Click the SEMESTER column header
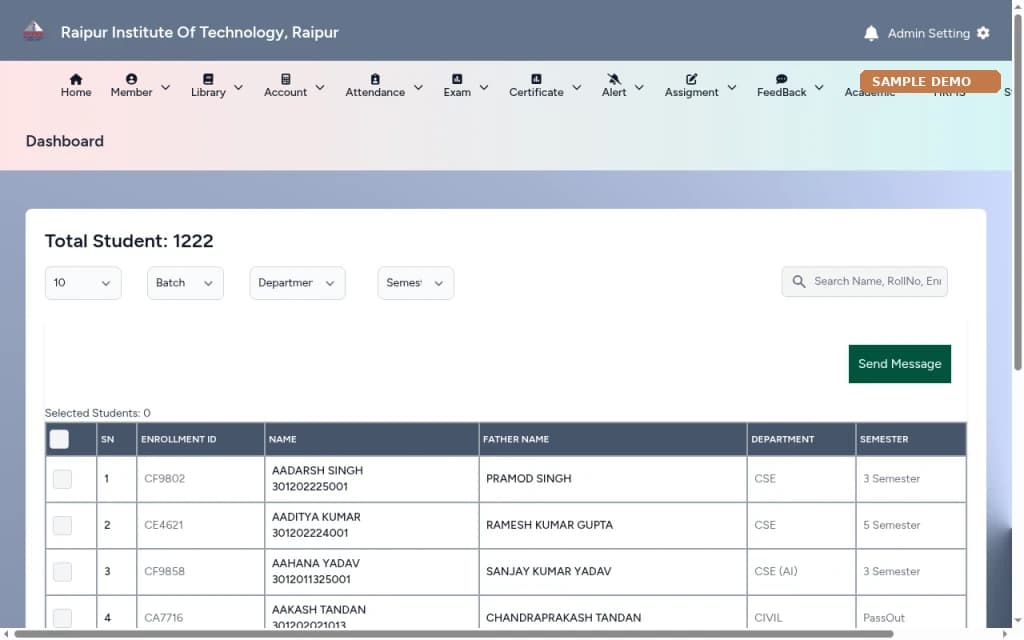 coord(884,440)
